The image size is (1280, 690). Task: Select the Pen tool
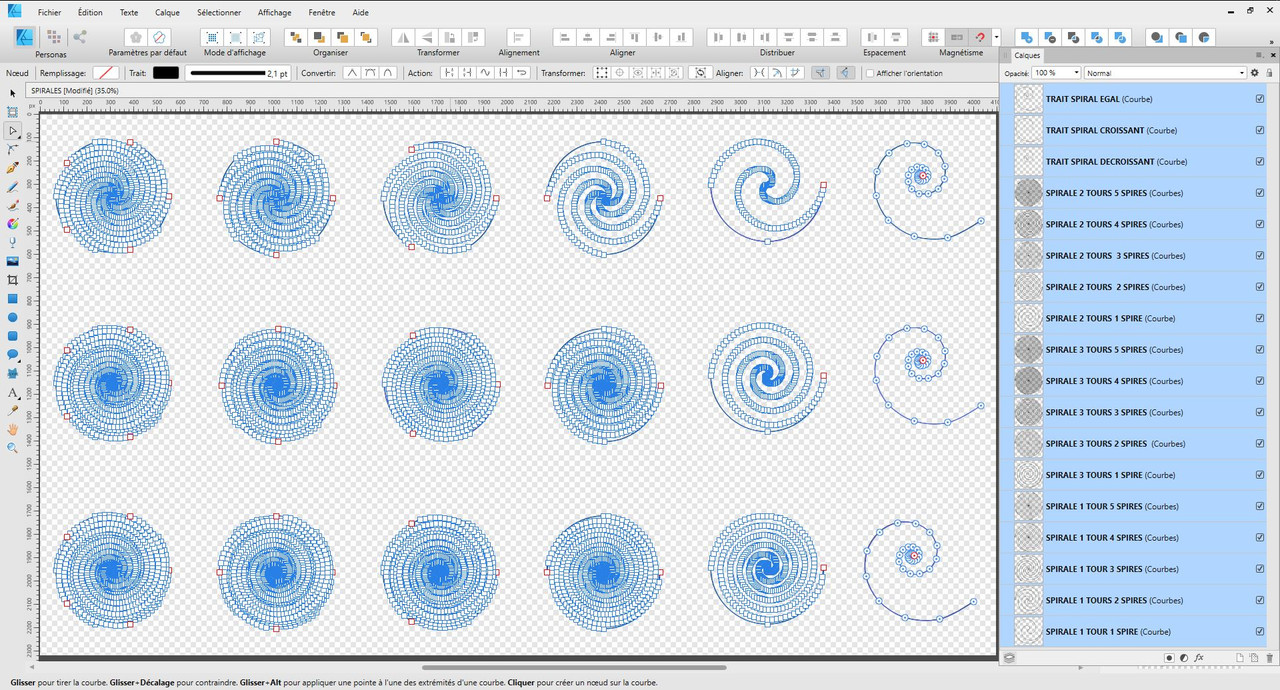(x=13, y=168)
